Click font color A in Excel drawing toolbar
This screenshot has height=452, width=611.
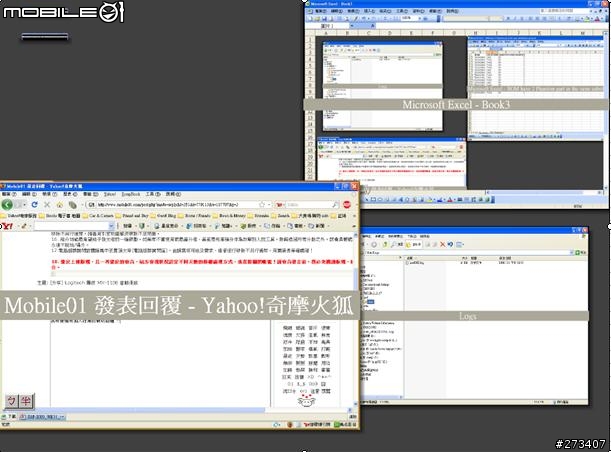click(450, 200)
